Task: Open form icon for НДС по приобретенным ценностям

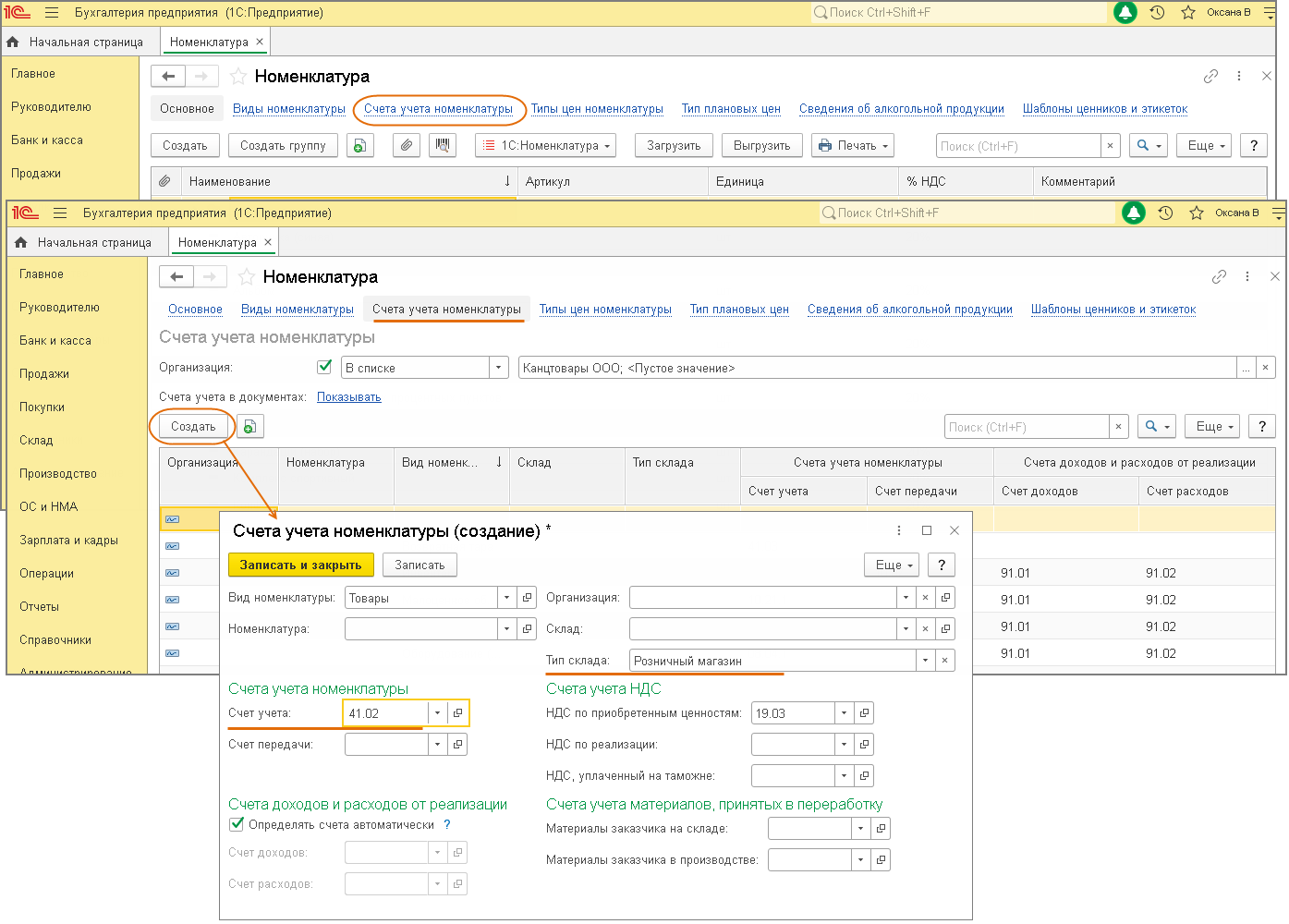Action: [864, 713]
